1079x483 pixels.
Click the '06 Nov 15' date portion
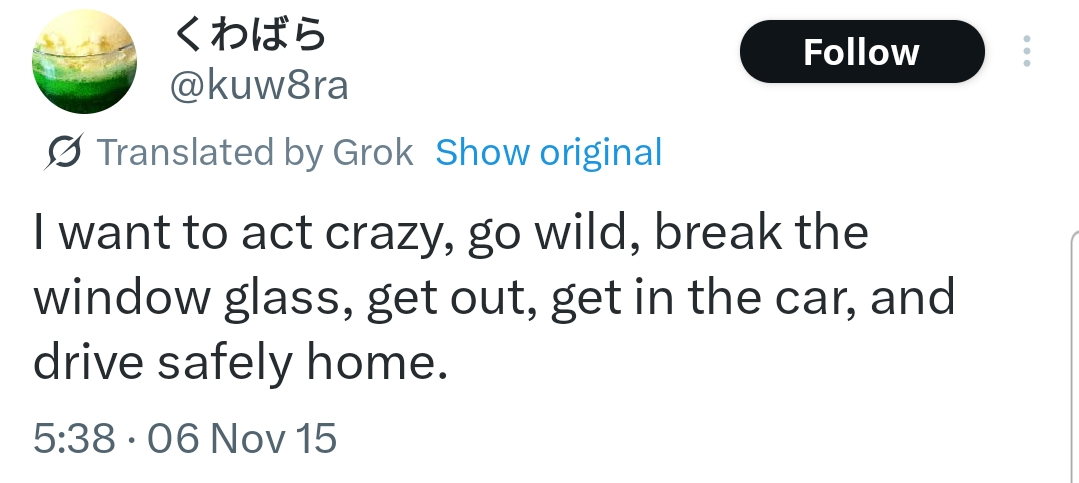click(x=242, y=438)
